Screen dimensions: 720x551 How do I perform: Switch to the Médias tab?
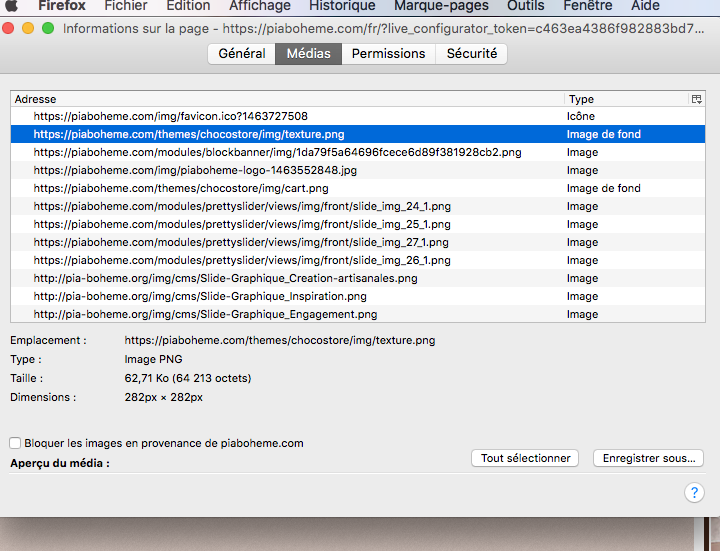click(309, 54)
